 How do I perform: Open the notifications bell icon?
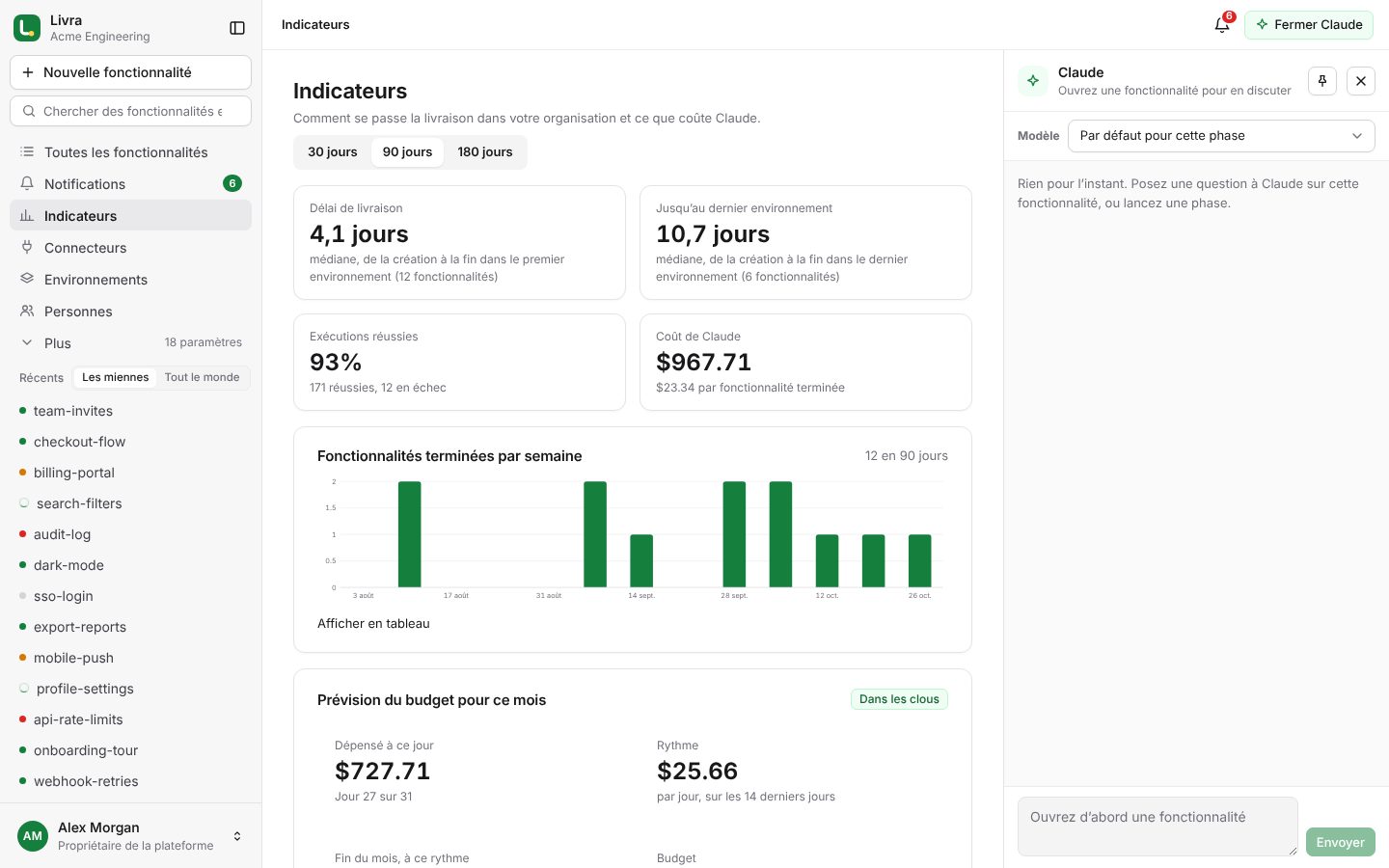[1222, 25]
